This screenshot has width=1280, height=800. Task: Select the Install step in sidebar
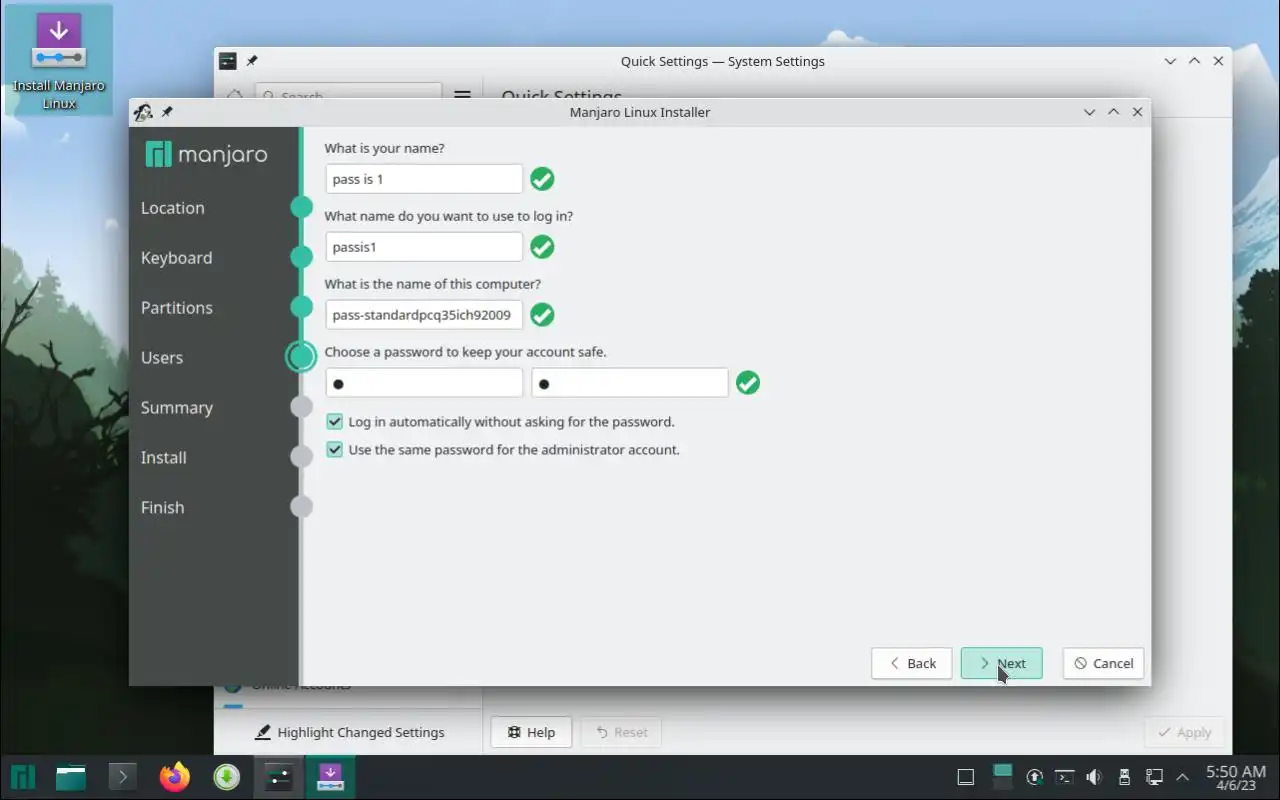(x=163, y=458)
